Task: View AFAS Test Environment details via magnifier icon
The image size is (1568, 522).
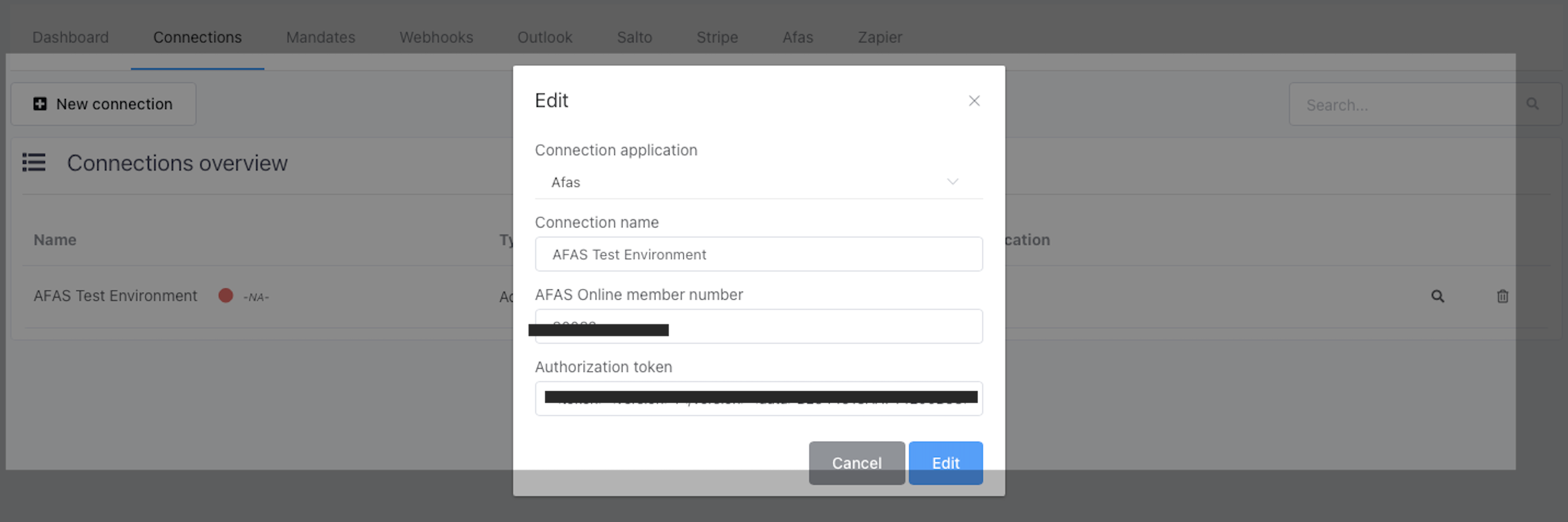Action: point(1437,296)
